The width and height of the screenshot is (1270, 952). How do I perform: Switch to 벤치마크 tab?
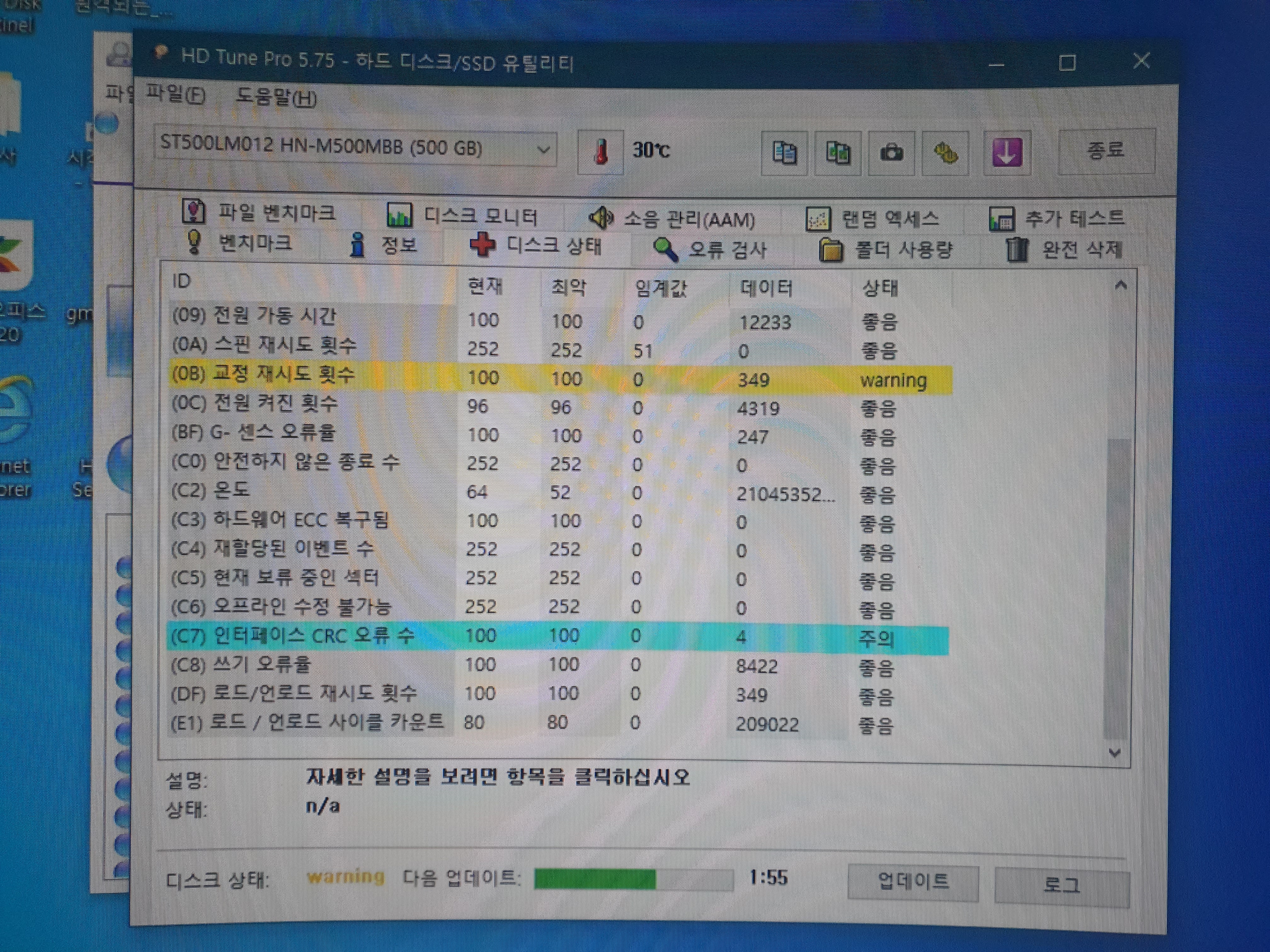click(x=239, y=243)
